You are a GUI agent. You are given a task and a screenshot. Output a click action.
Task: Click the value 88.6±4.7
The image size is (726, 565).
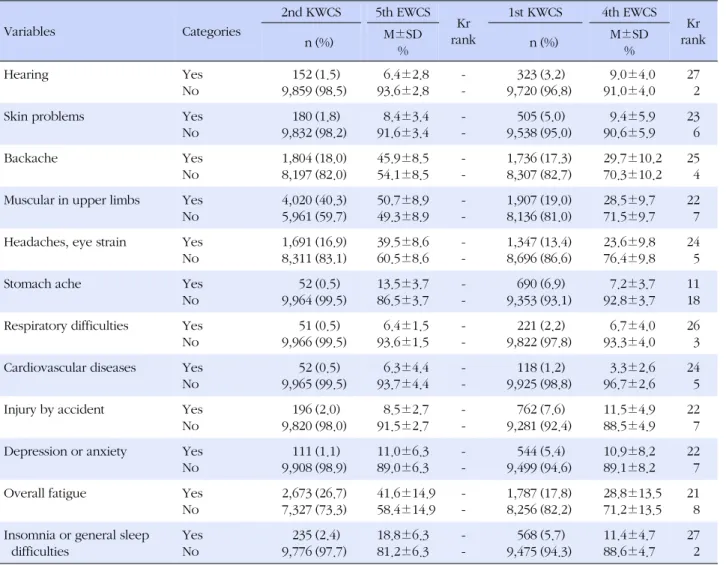pyautogui.click(x=629, y=552)
